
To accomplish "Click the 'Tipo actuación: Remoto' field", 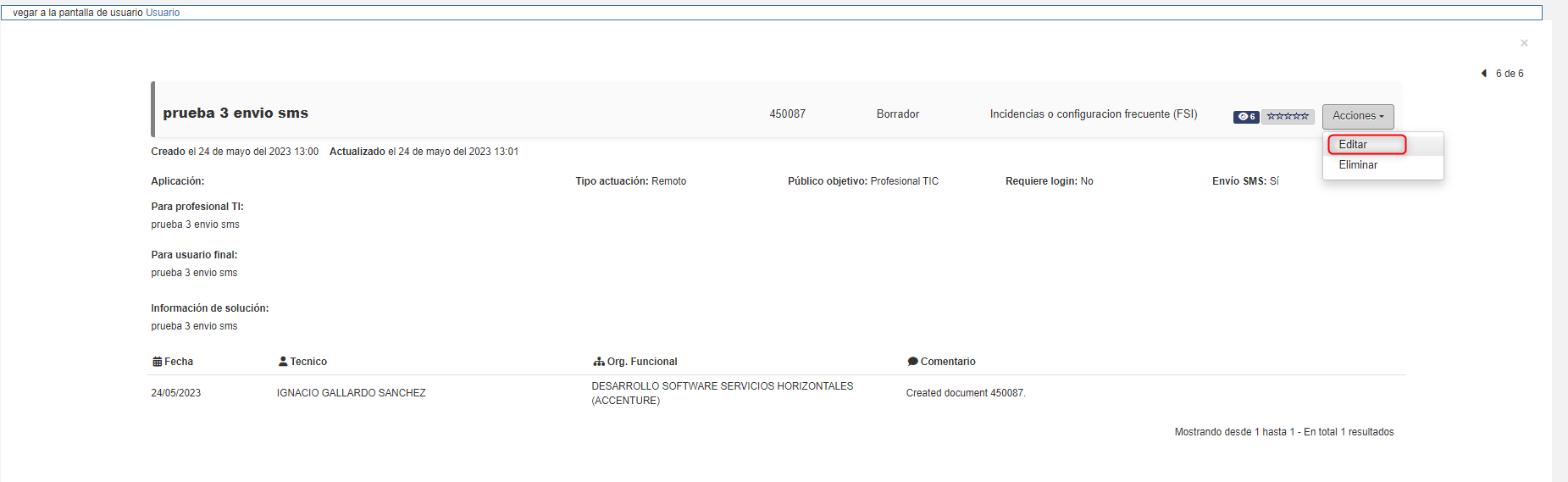I will click(x=631, y=181).
